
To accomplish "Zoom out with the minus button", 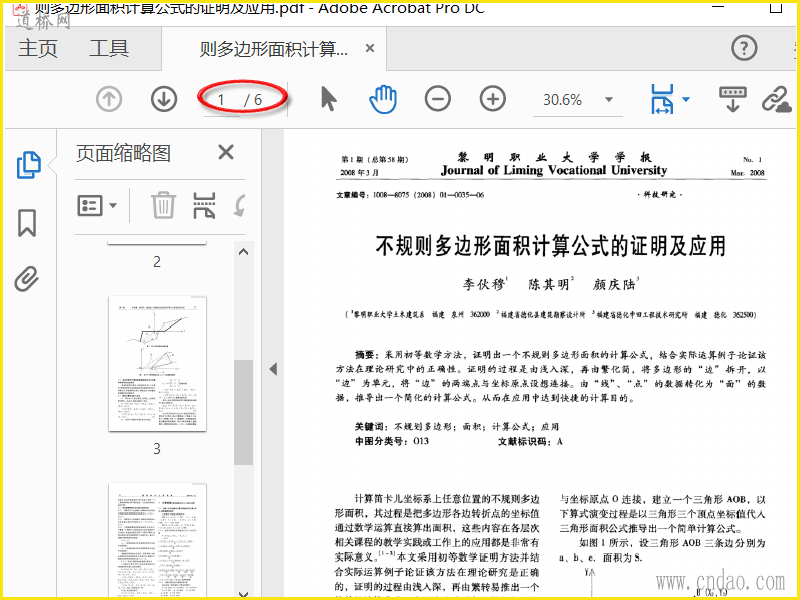I will [x=438, y=99].
